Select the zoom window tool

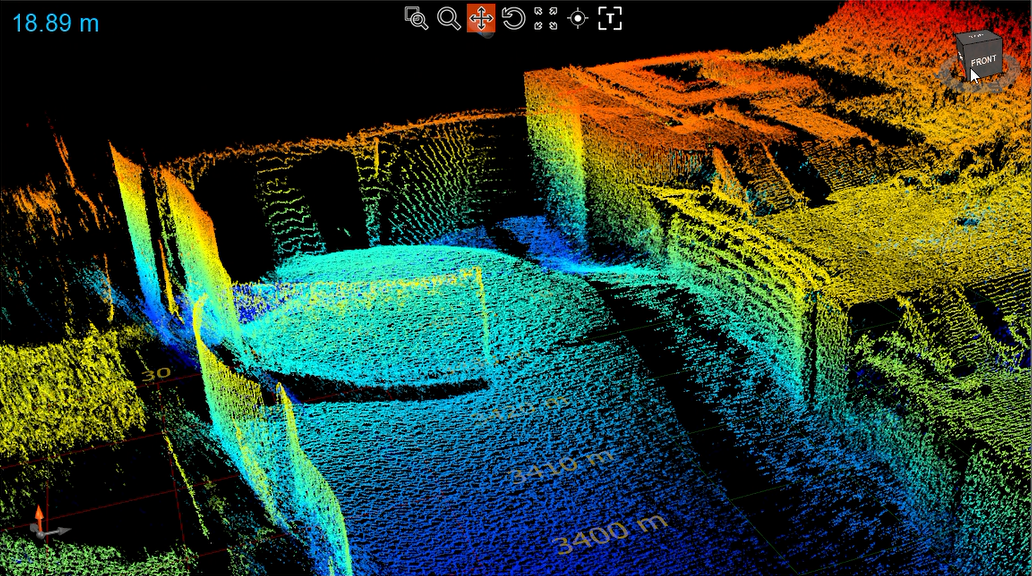click(416, 18)
